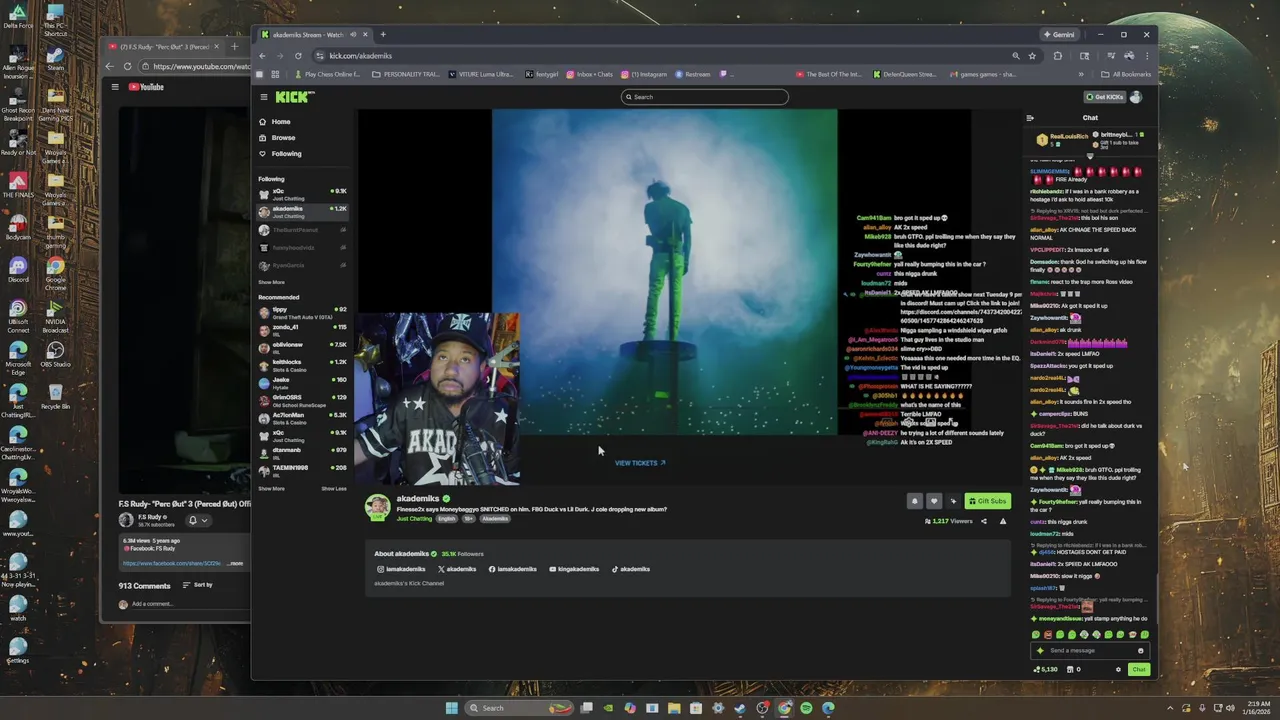1280x720 pixels.
Task: Open Discord desktop shortcut
Action: pos(18,270)
